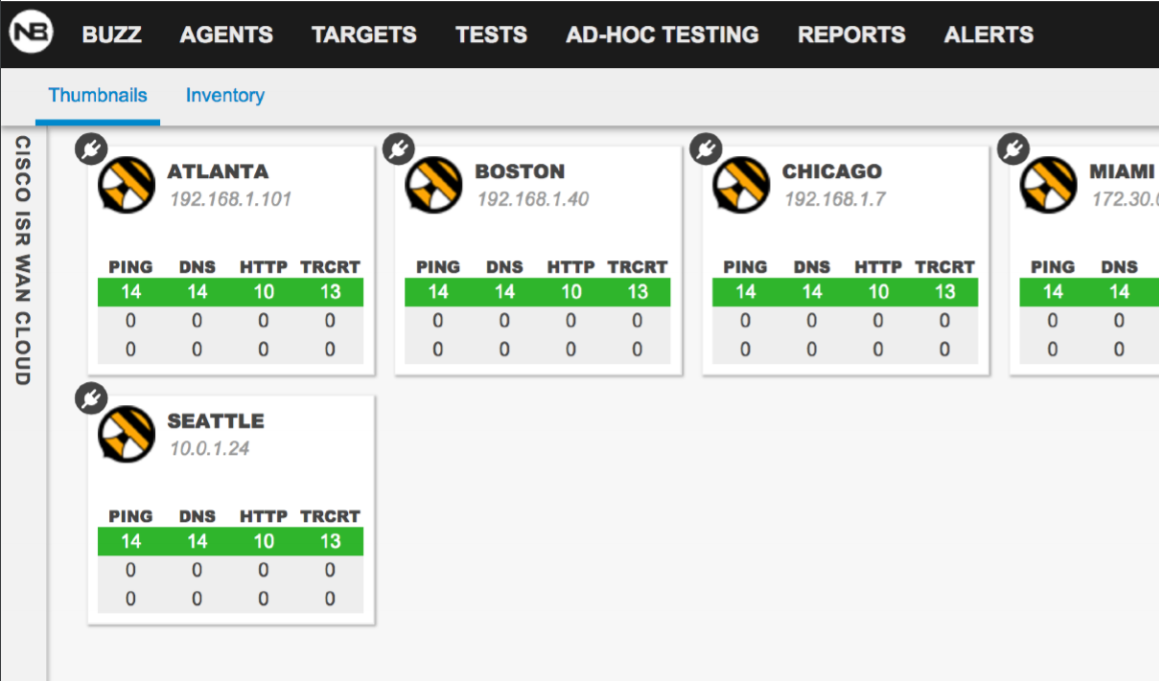Image resolution: width=1159 pixels, height=681 pixels.
Task: Click Chicago's green HTTP count 10
Action: tap(879, 292)
